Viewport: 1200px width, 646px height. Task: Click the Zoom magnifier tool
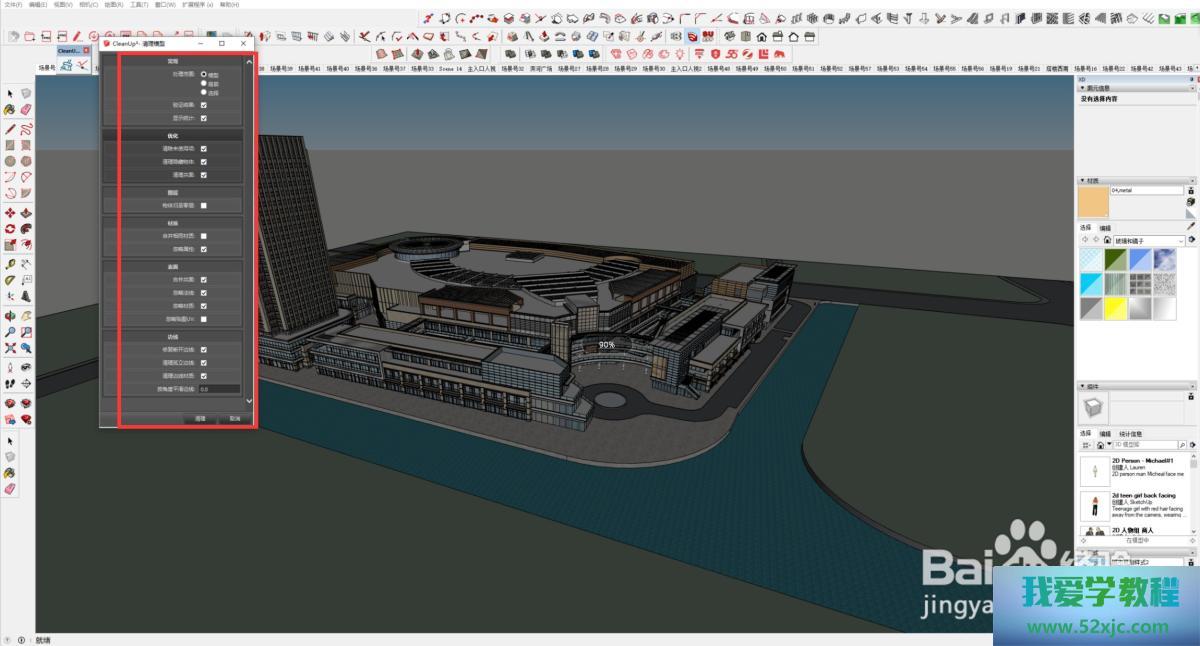10,332
